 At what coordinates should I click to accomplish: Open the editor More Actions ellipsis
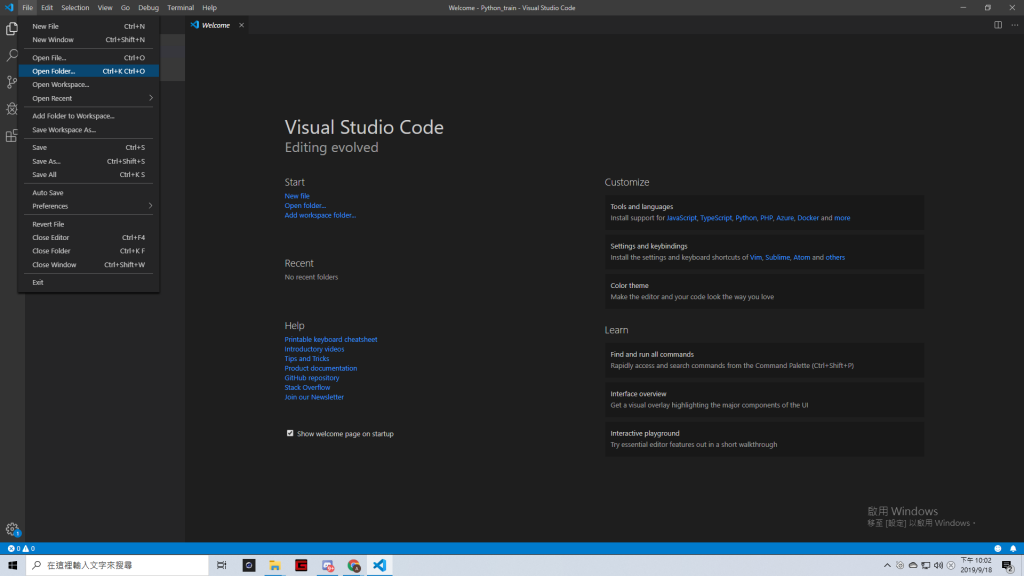coord(1014,25)
